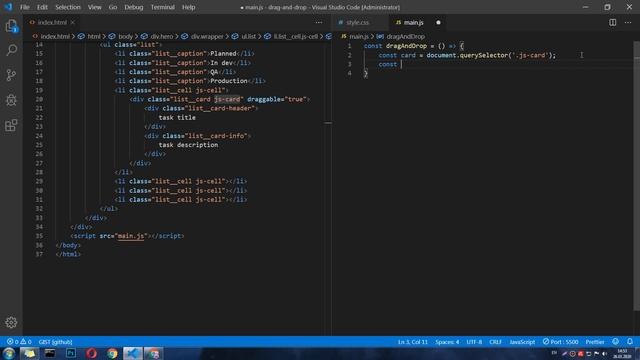Image resolution: width=640 pixels, height=360 pixels.
Task: Change CRLF end of line sequence
Action: pos(495,342)
